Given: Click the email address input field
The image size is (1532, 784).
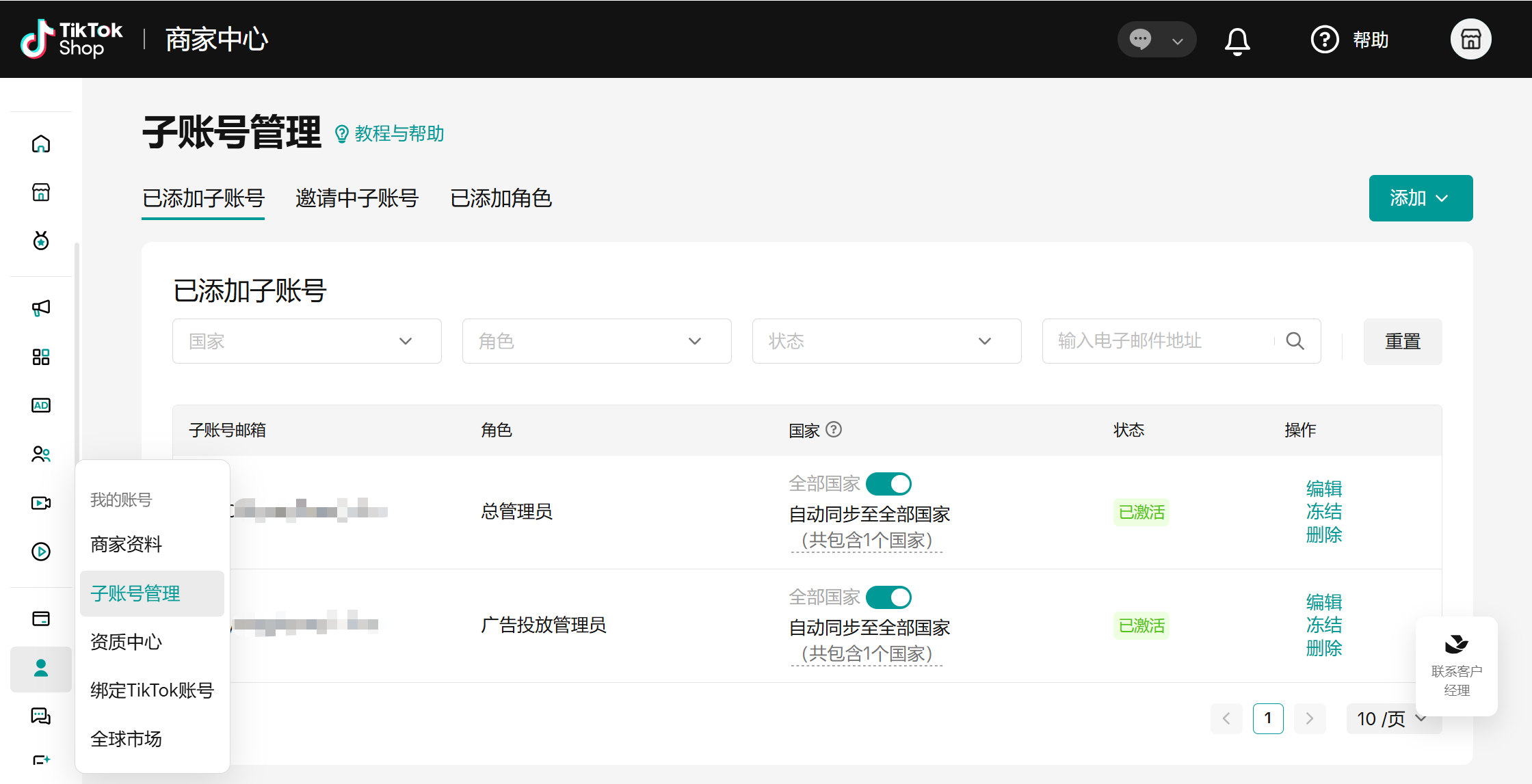Looking at the screenshot, I should (1156, 341).
